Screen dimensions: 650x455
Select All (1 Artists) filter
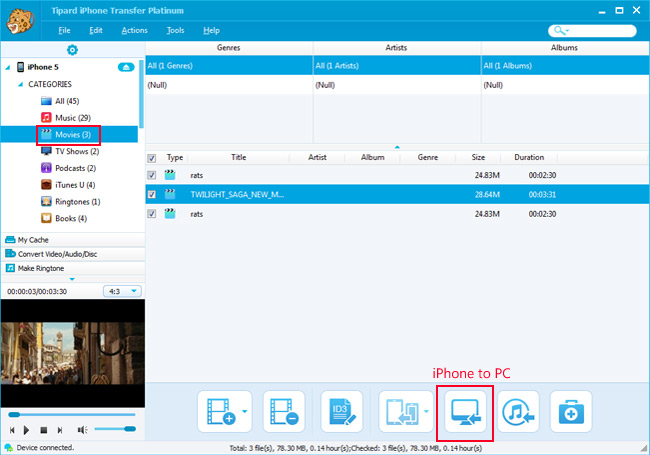tap(397, 65)
